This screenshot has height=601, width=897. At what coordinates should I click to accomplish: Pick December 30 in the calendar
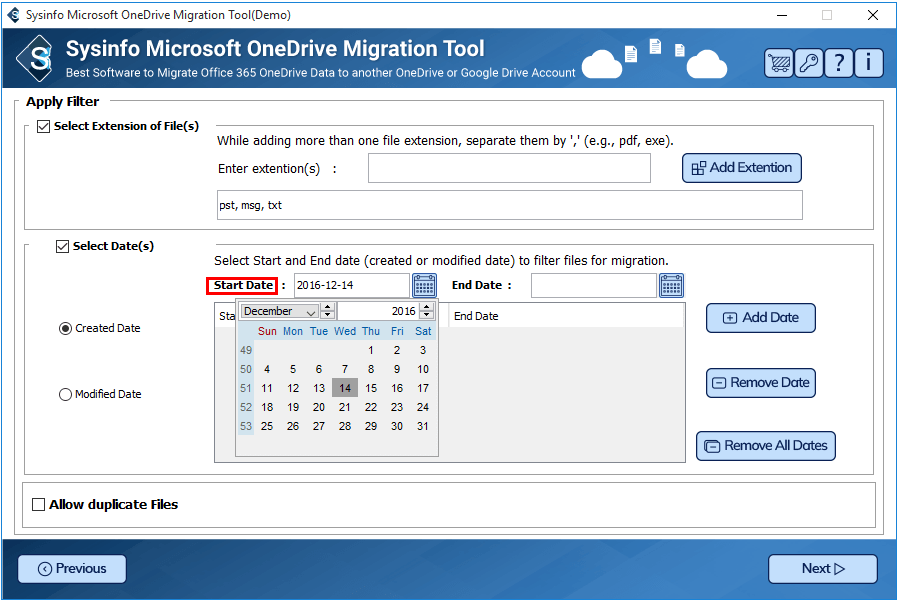pyautogui.click(x=397, y=427)
